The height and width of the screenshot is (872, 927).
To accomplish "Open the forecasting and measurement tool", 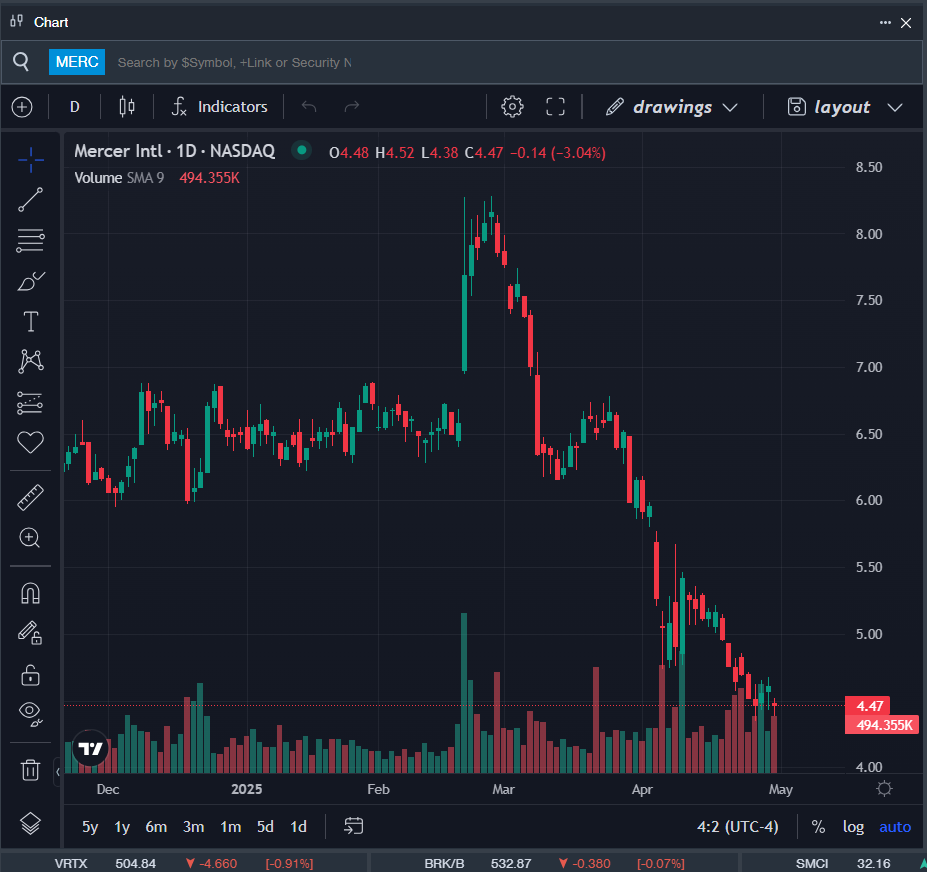I will [31, 403].
